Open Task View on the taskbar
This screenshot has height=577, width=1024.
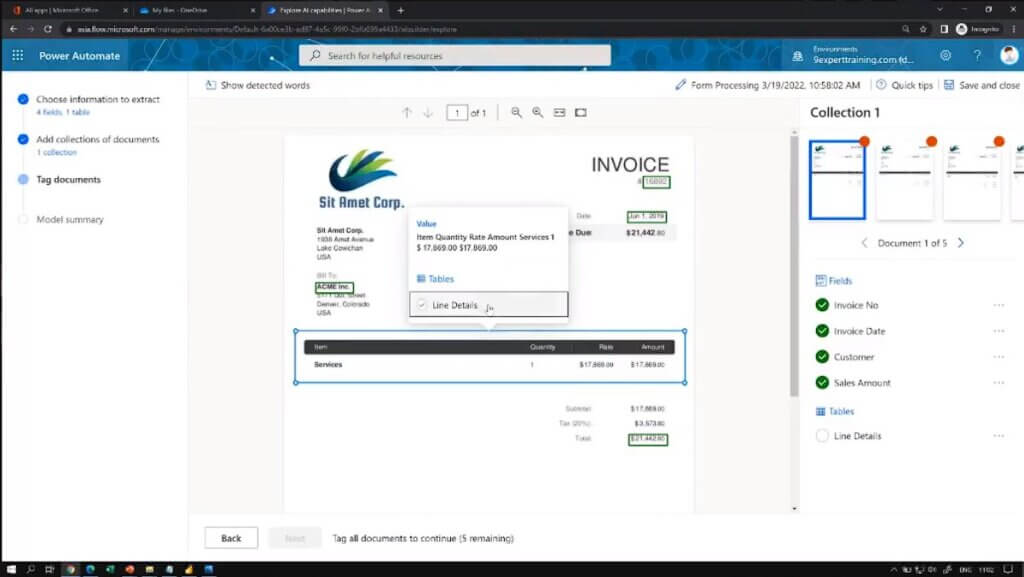pos(50,569)
